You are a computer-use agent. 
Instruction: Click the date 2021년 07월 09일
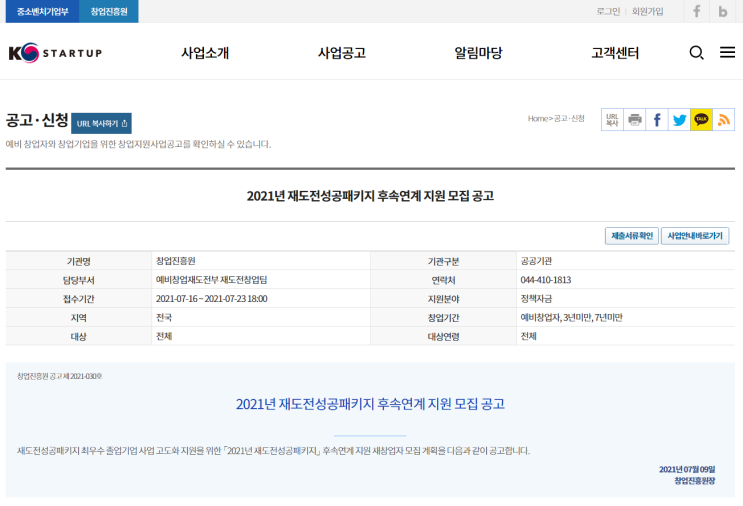coord(687,469)
